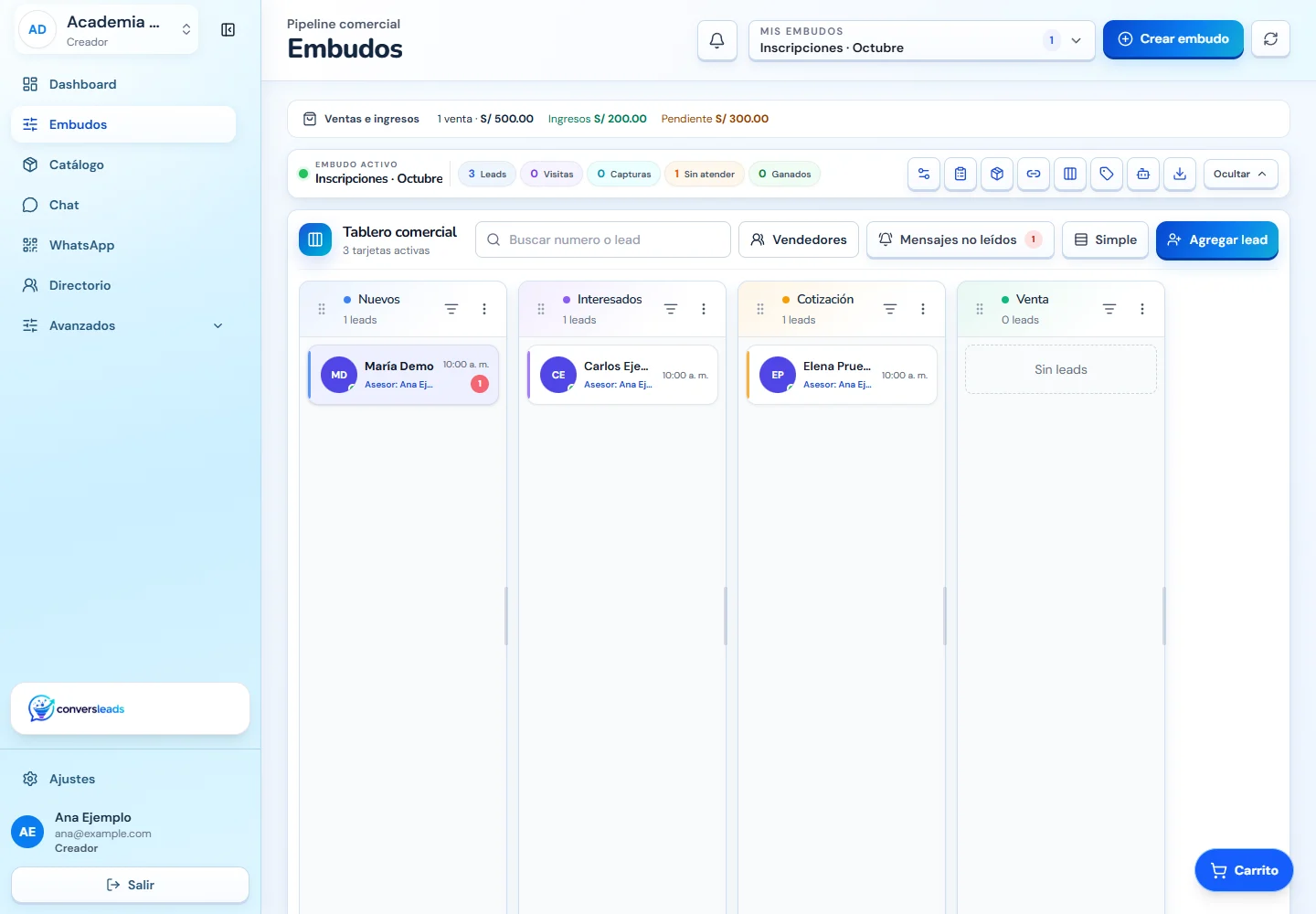This screenshot has height=914, width=1316.
Task: Open Directorio in the sidebar
Action: (x=123, y=285)
